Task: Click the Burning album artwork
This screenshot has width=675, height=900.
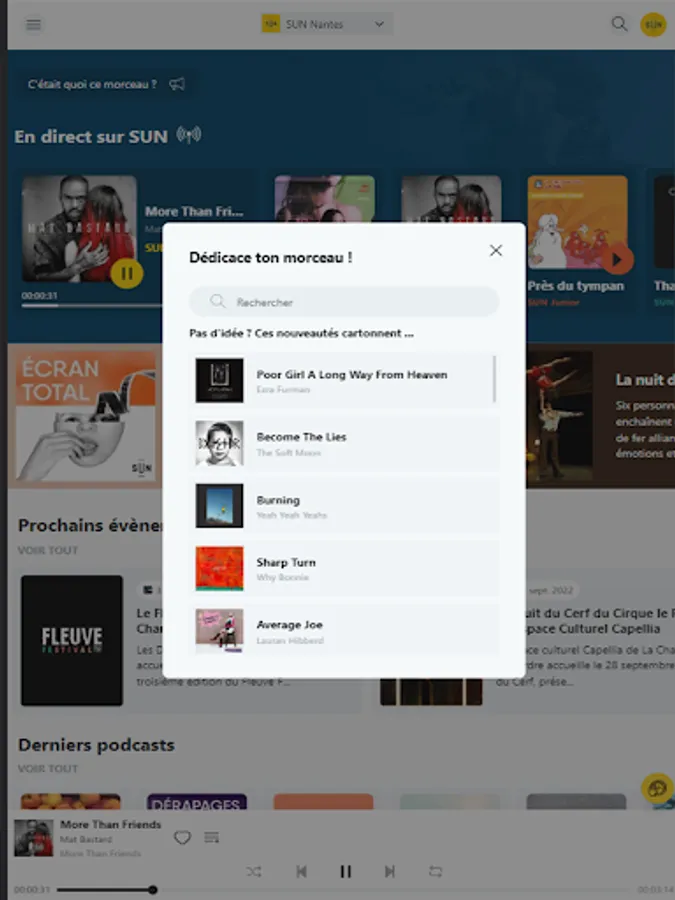Action: pos(219,506)
